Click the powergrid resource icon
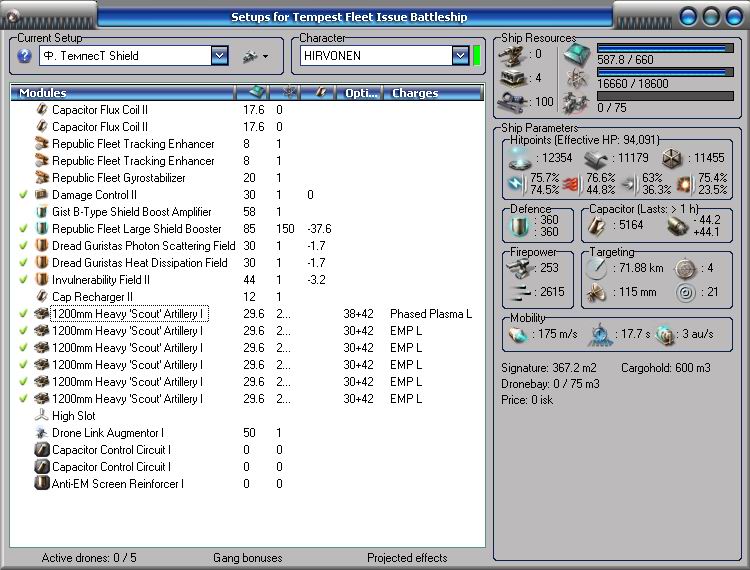The image size is (750, 570). [576, 78]
